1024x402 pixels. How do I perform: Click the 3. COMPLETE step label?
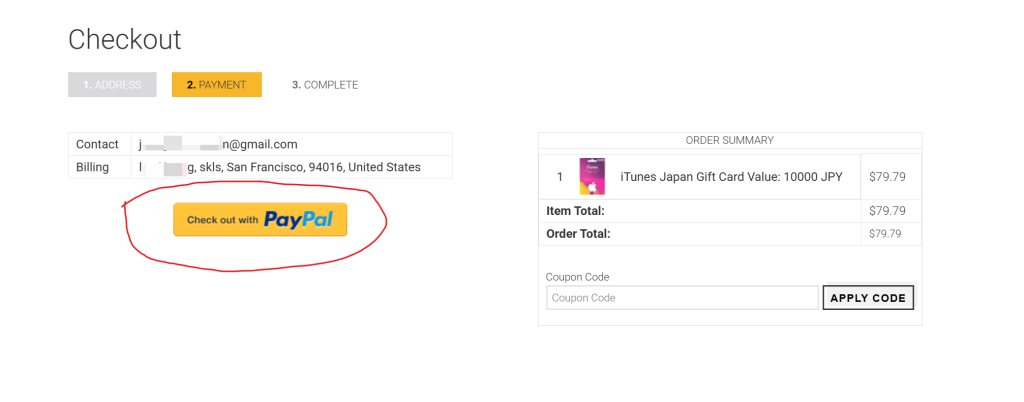pos(325,85)
